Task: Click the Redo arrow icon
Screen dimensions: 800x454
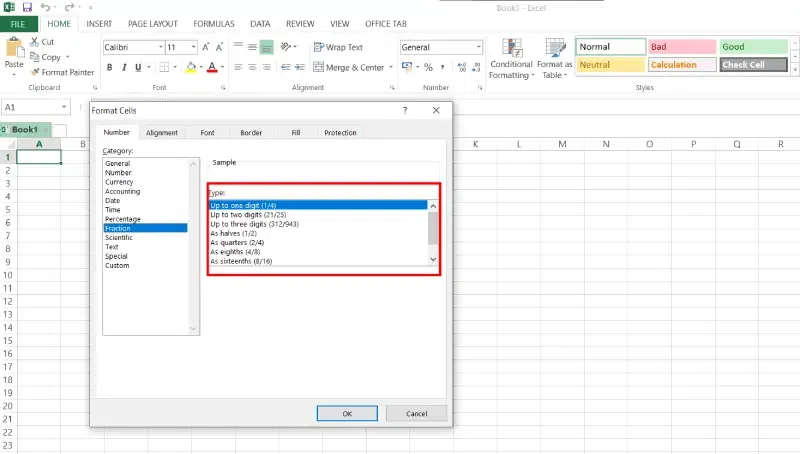Action: pos(69,7)
